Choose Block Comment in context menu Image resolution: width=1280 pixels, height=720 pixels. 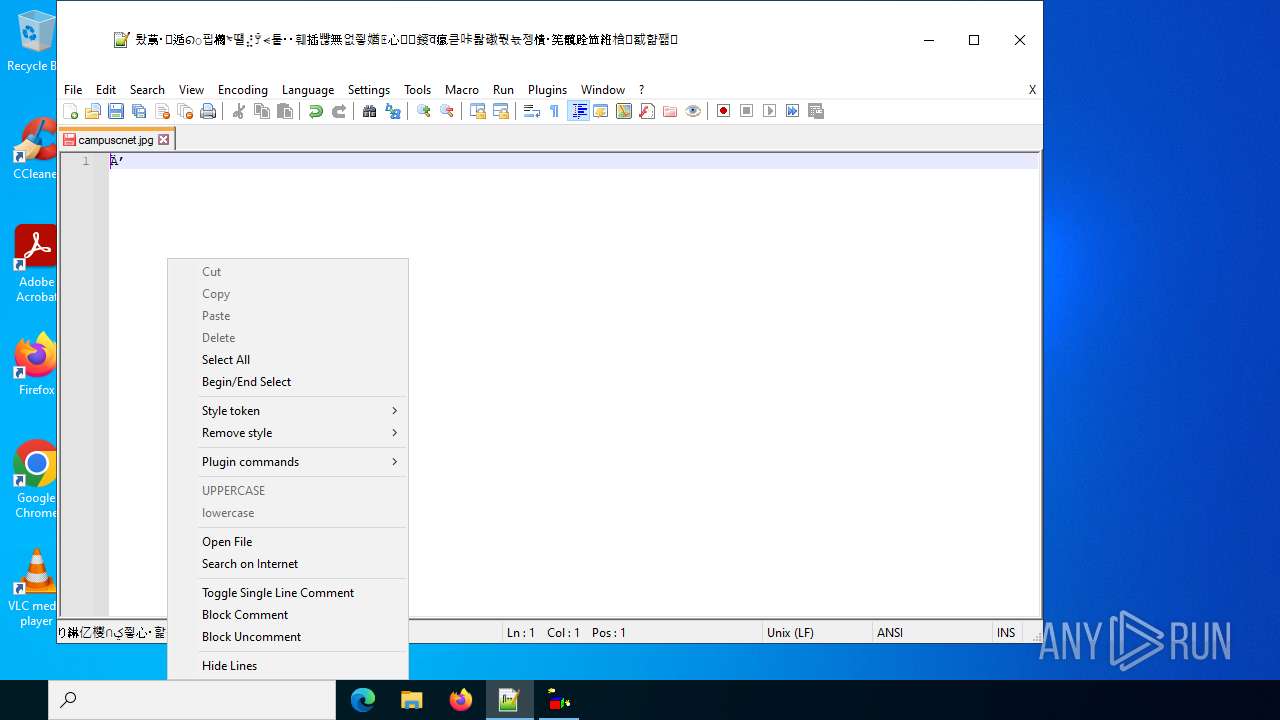pos(288,615)
